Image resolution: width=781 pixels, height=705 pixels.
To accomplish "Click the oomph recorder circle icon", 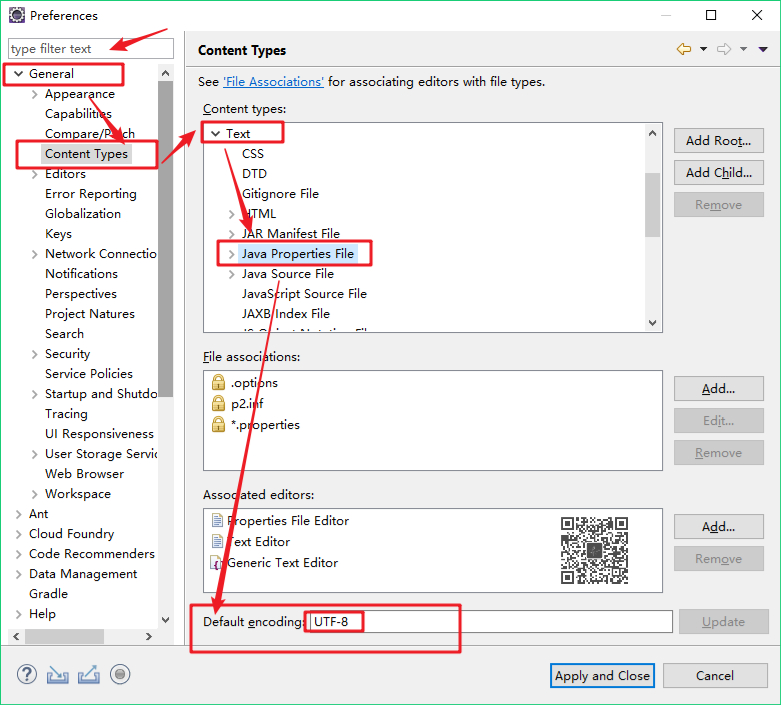I will [120, 675].
